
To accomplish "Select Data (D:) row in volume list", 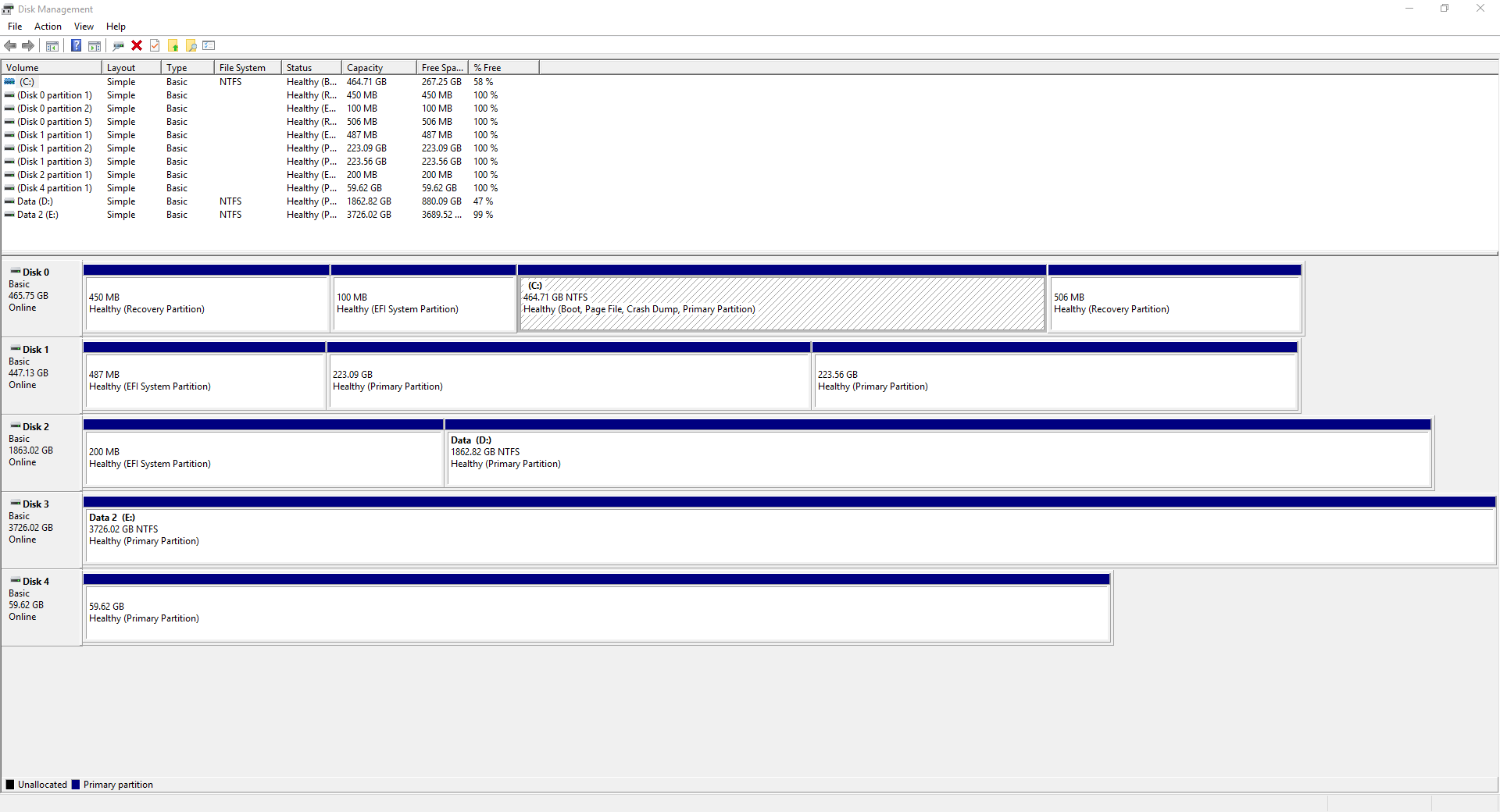I will coord(35,201).
